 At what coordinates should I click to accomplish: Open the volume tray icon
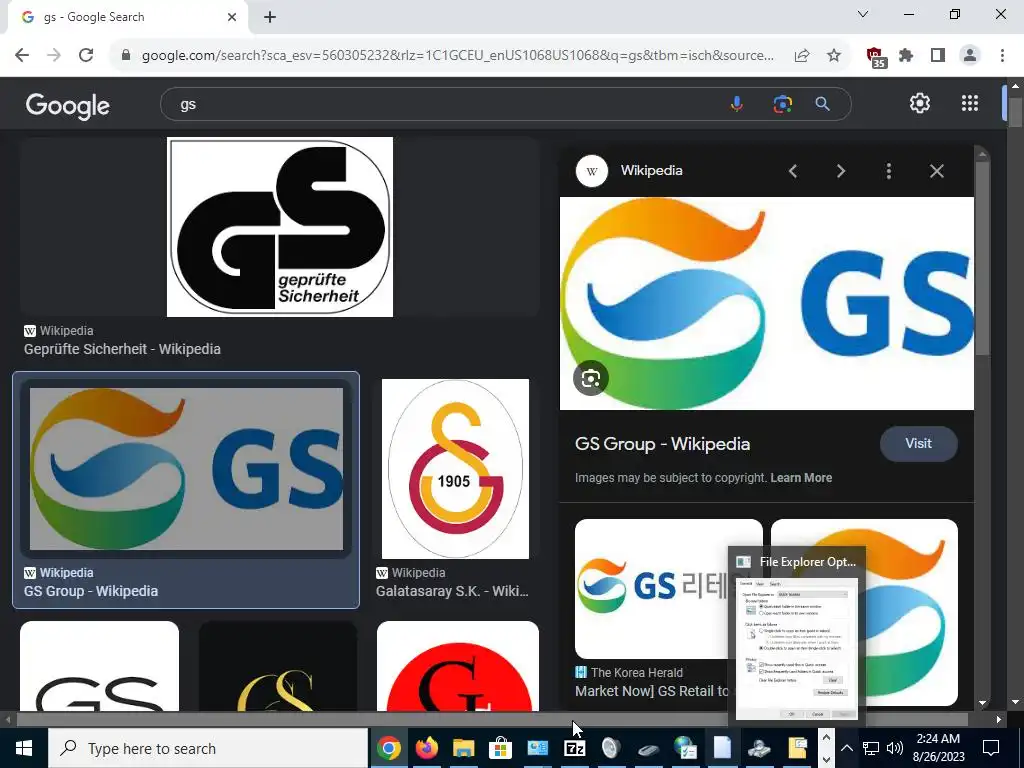895,748
